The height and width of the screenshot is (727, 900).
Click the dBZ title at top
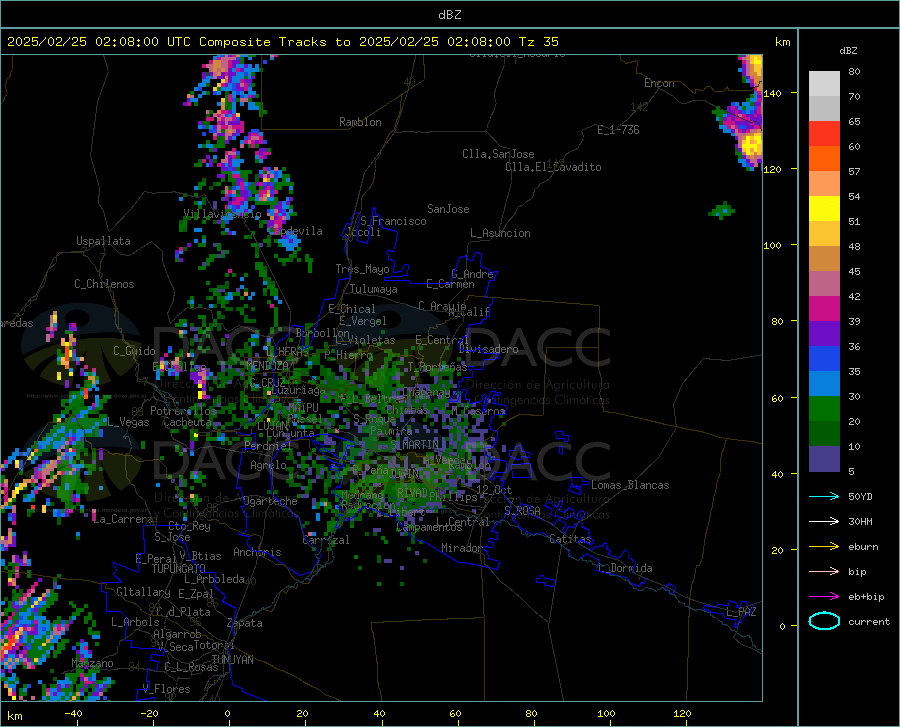tap(449, 15)
